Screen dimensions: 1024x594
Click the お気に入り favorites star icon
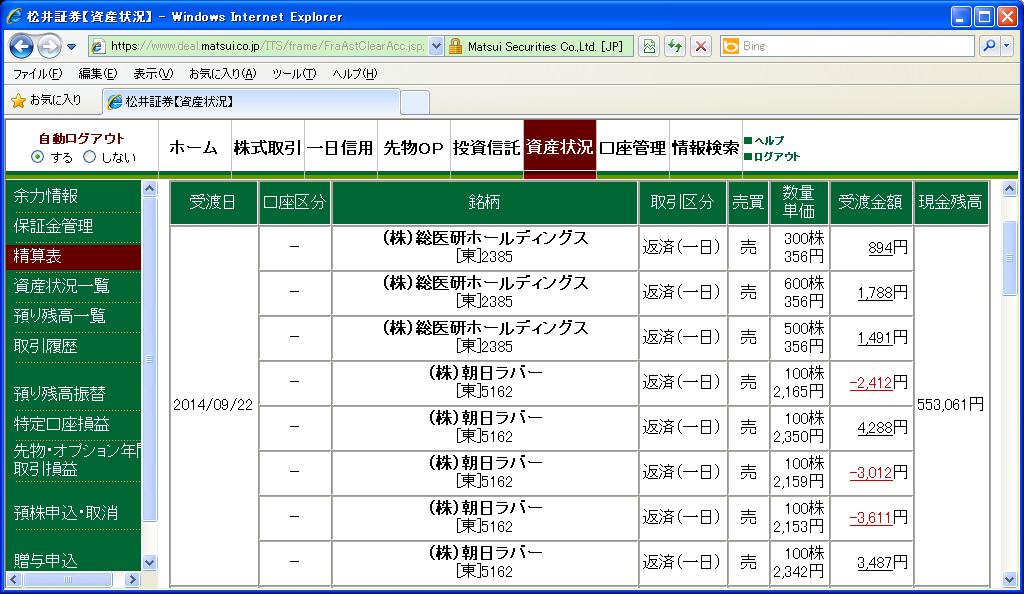coord(18,101)
